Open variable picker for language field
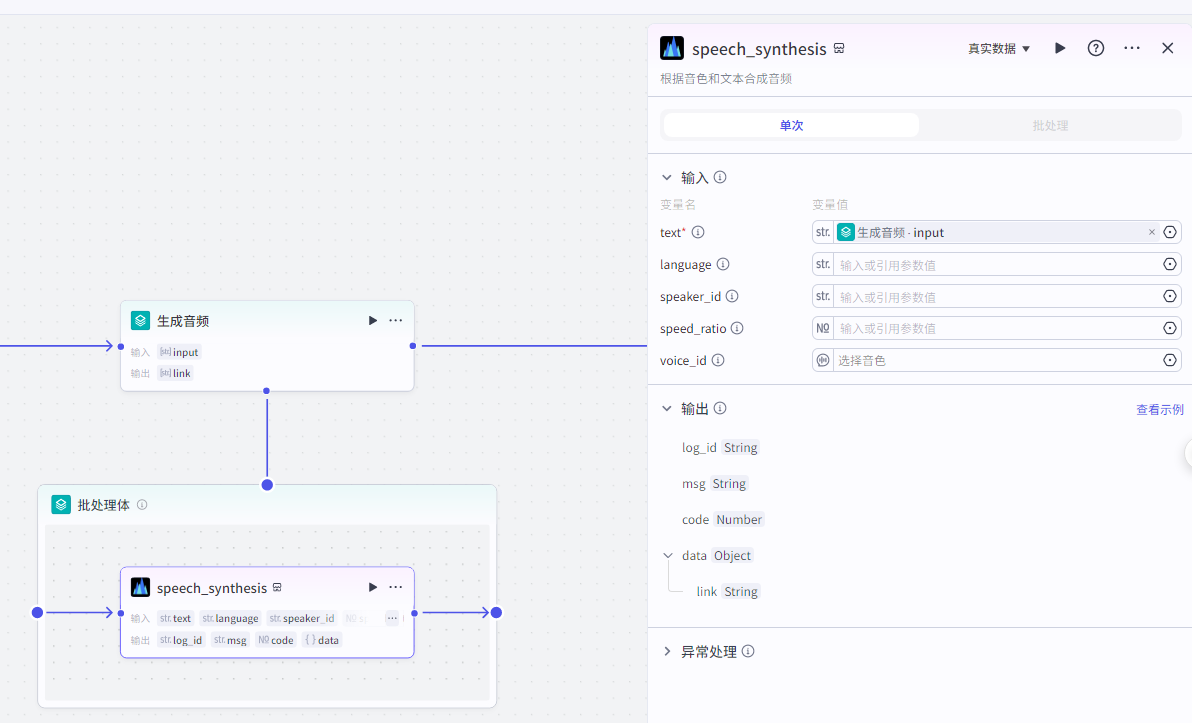The width and height of the screenshot is (1192, 723). 1169,265
